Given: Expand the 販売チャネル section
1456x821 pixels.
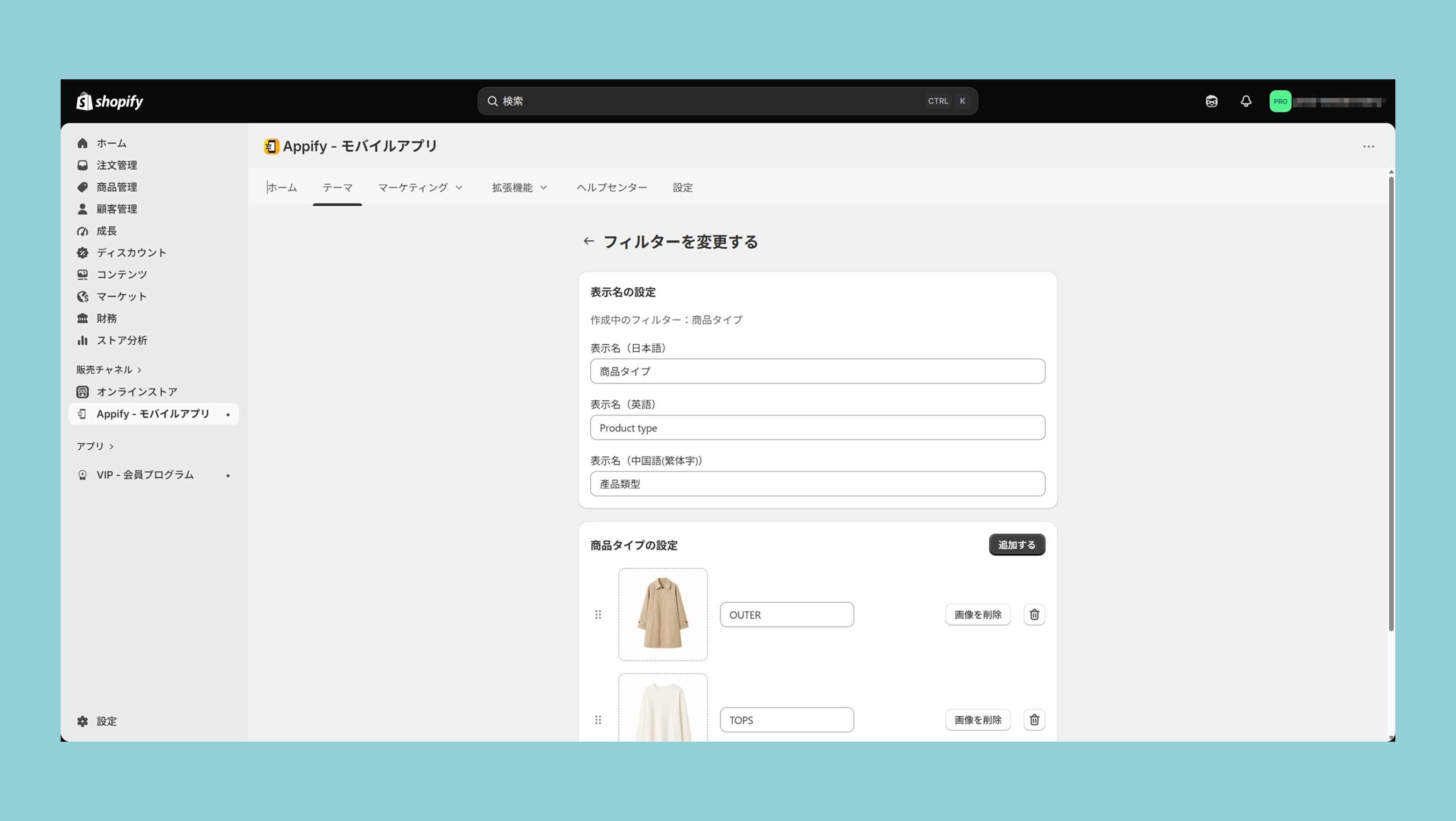Looking at the screenshot, I should point(109,369).
